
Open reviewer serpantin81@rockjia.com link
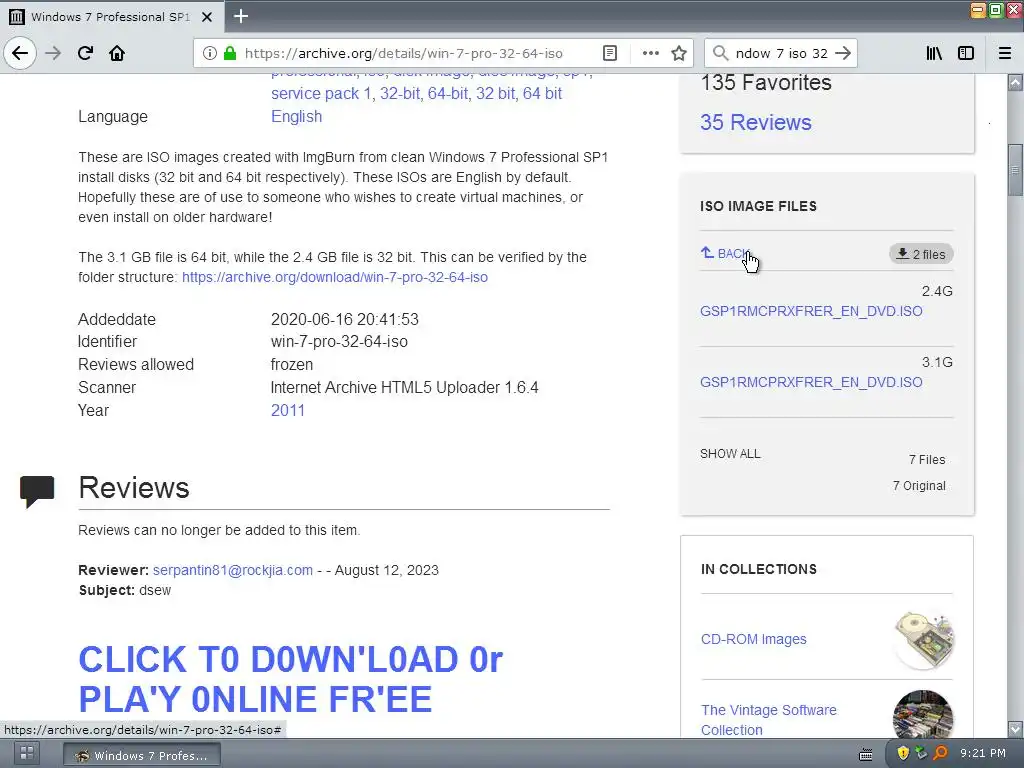[232, 570]
